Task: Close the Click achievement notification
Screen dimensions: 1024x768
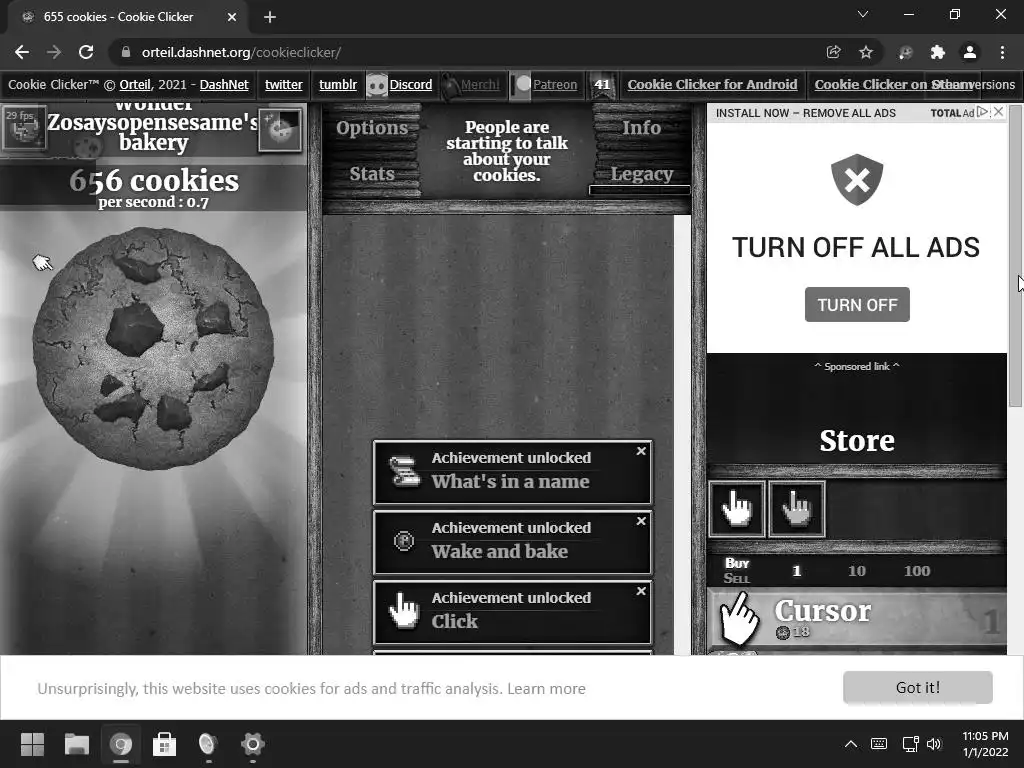Action: [641, 591]
